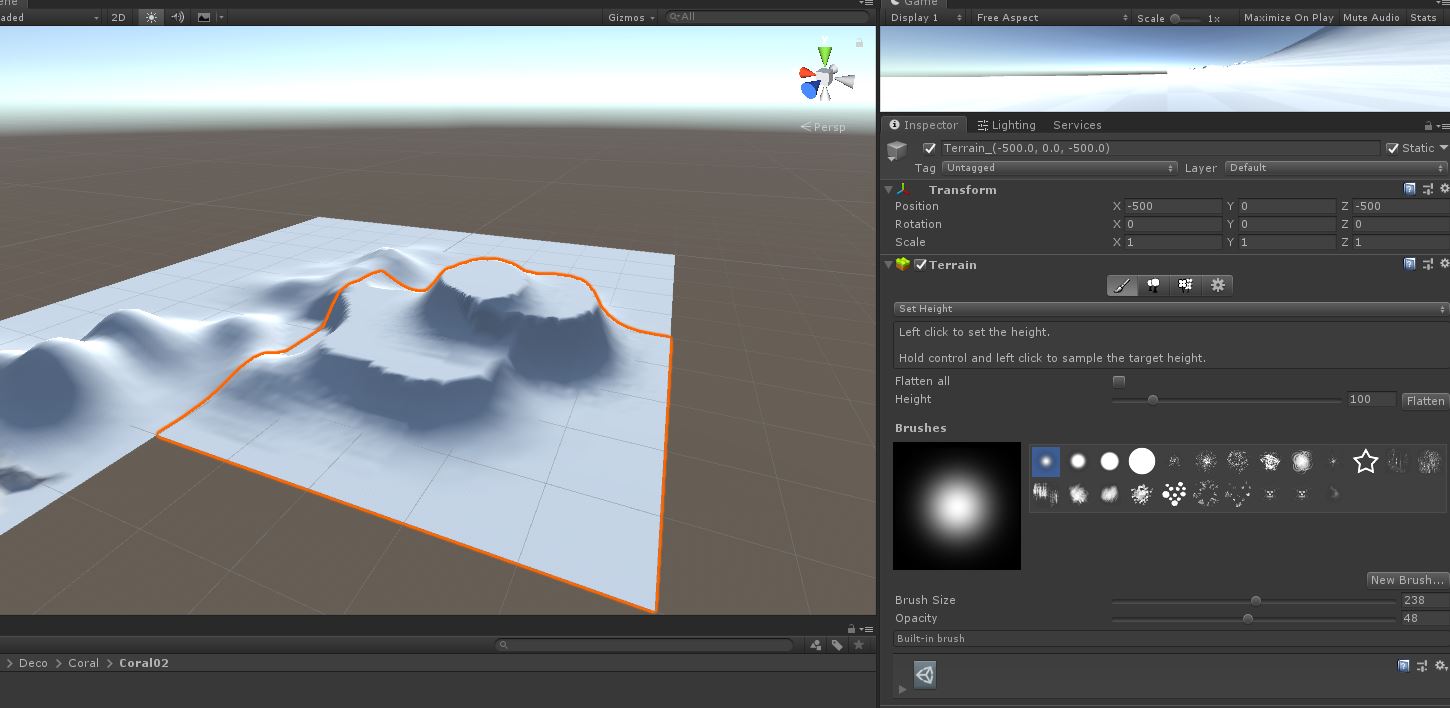Click the New Brush button

click(1407, 580)
